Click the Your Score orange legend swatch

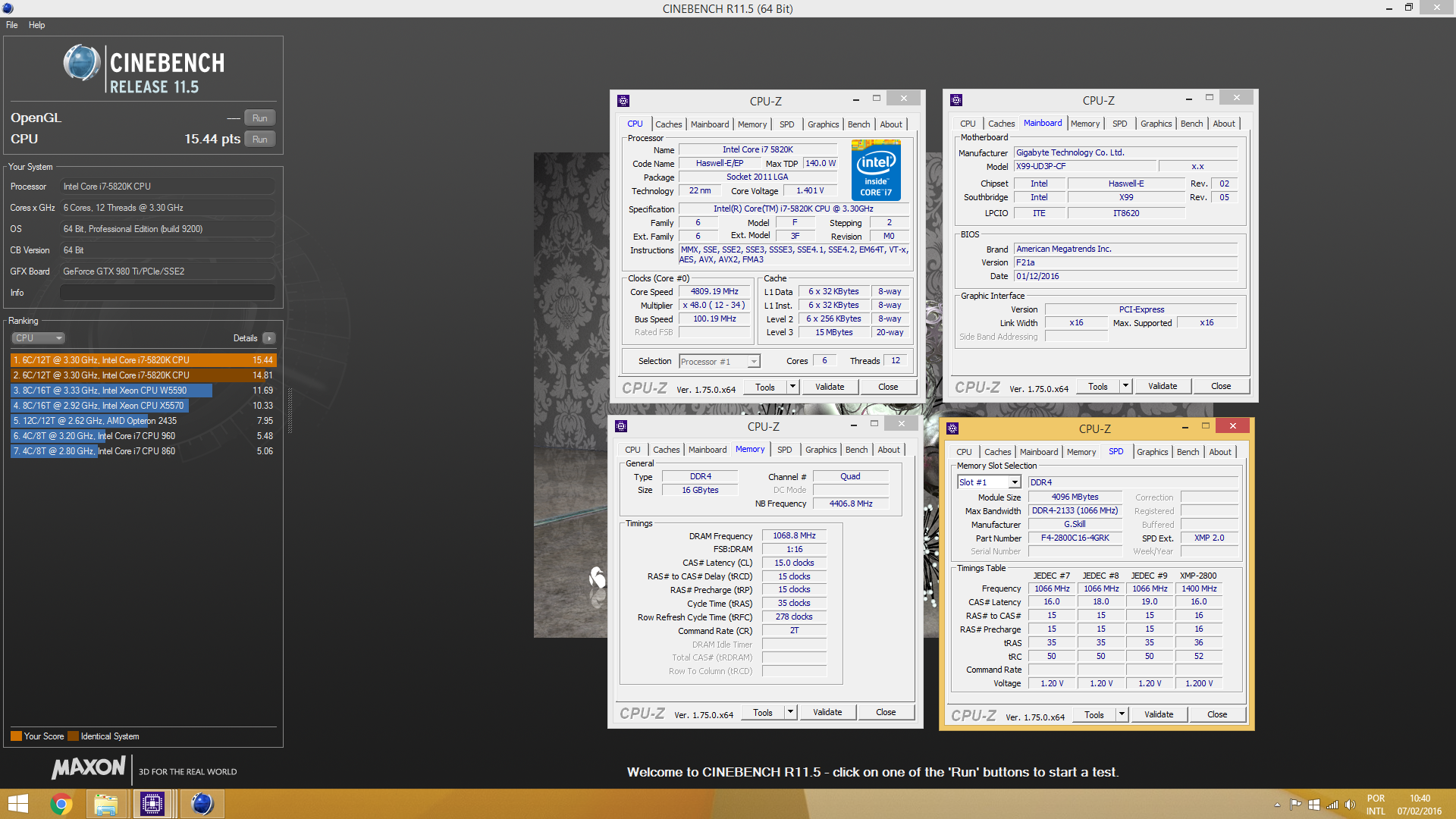click(16, 736)
